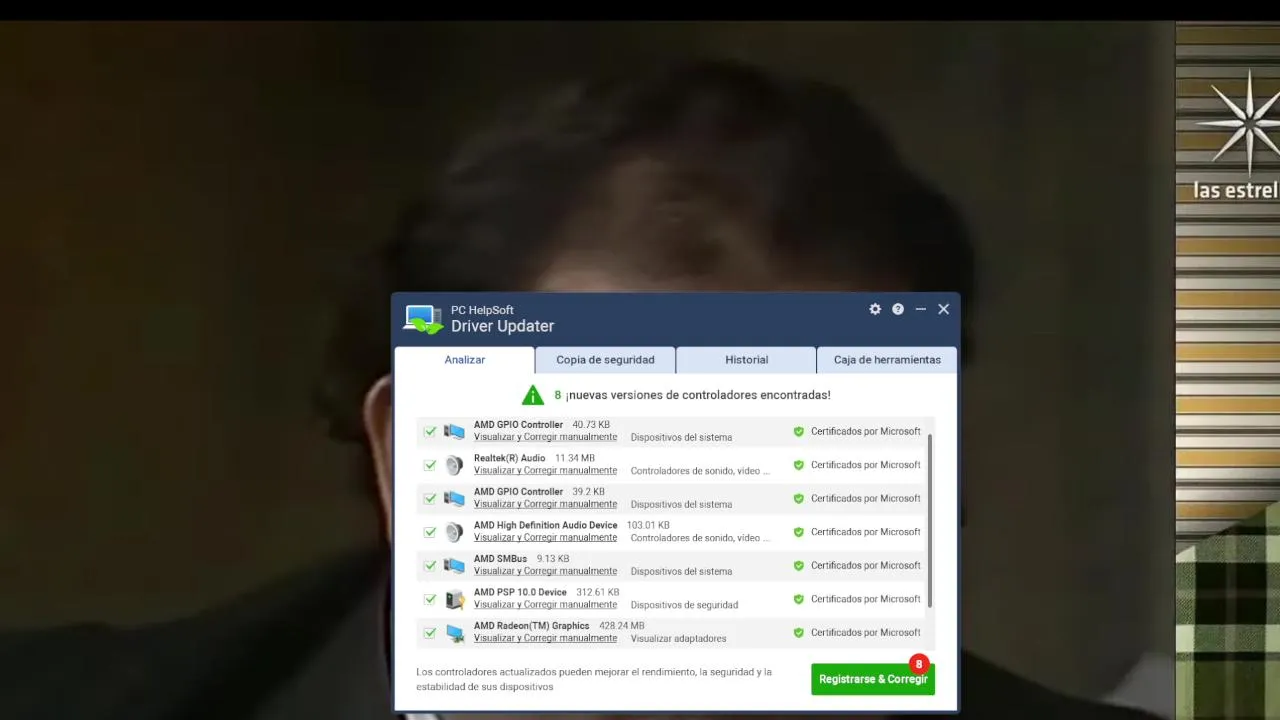
Task: Click Visualizar y Corregir manualmente for AMD GPIO Controller 39.2 KB
Action: coord(545,504)
